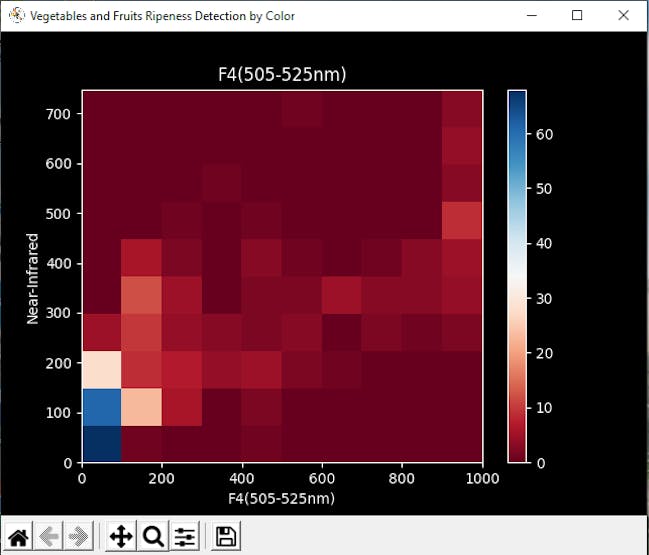Maximize the Ripeness Detection window
Image resolution: width=649 pixels, height=555 pixels.
[577, 15]
